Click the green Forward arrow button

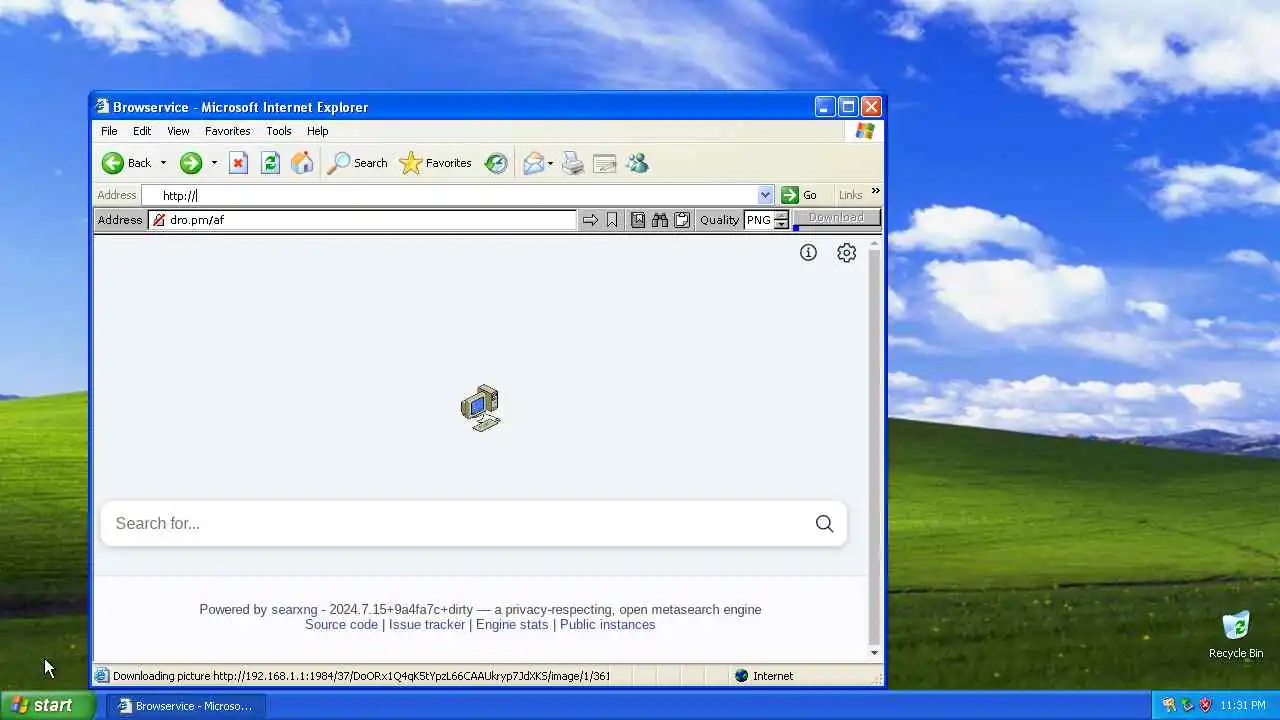point(191,163)
